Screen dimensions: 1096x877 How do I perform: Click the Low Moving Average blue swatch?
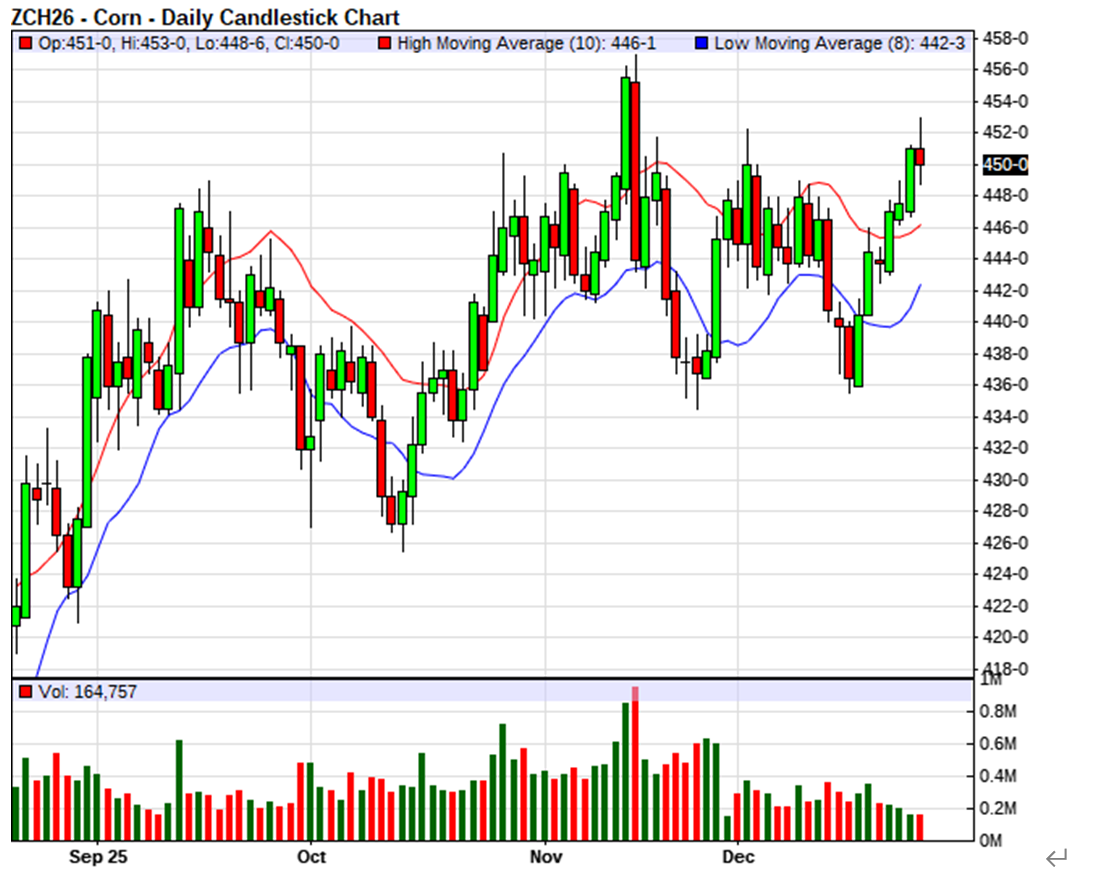click(x=701, y=44)
